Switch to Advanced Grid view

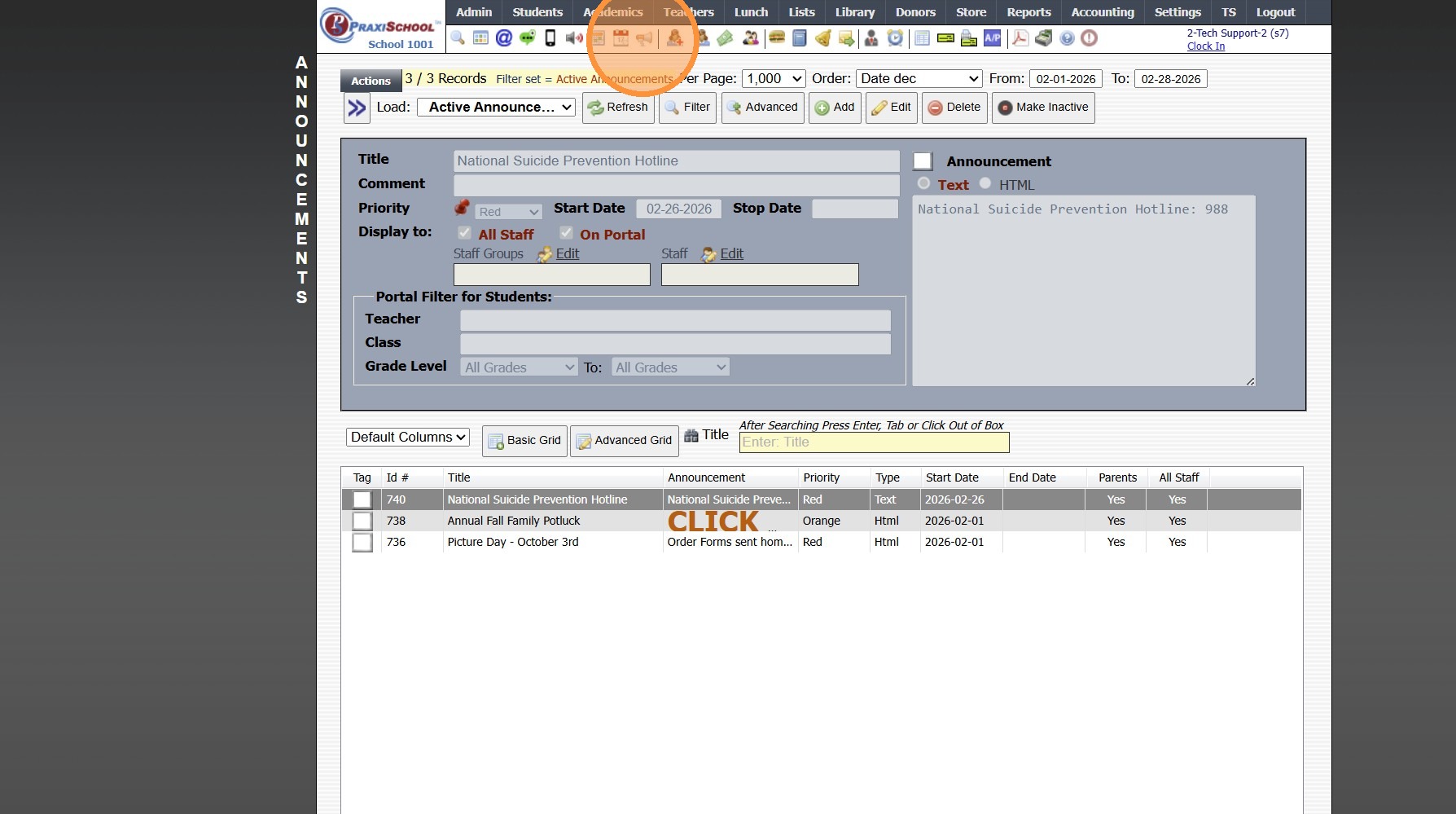coord(625,441)
